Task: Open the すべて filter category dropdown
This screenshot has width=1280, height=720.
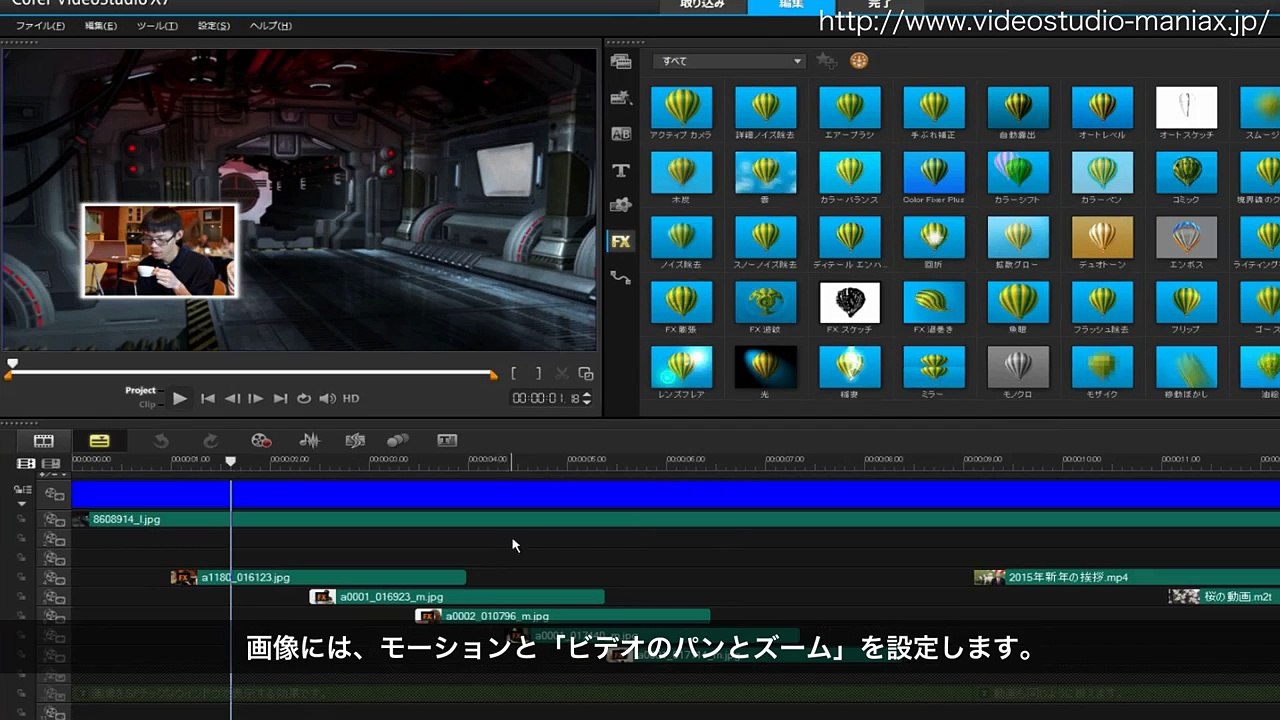Action: 729,61
